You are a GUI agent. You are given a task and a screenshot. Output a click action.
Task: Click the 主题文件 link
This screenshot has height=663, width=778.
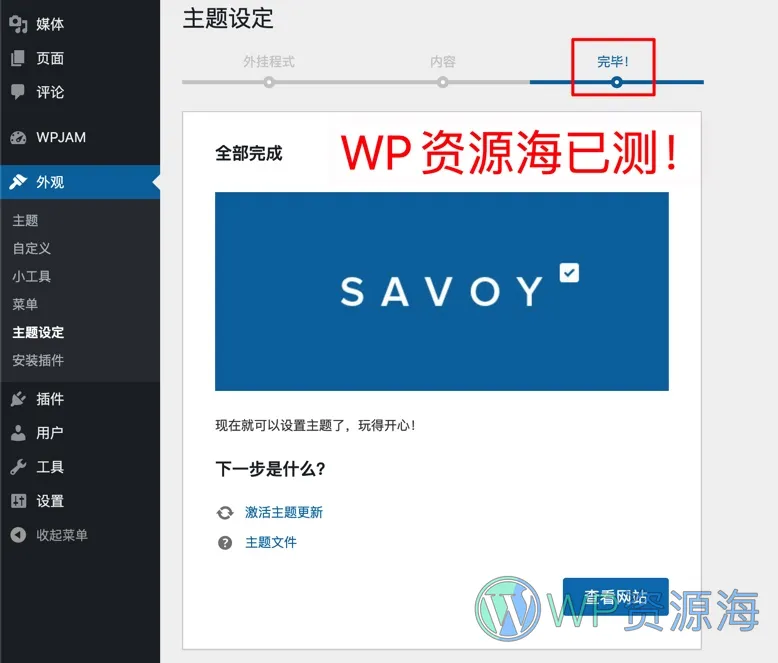coord(271,542)
